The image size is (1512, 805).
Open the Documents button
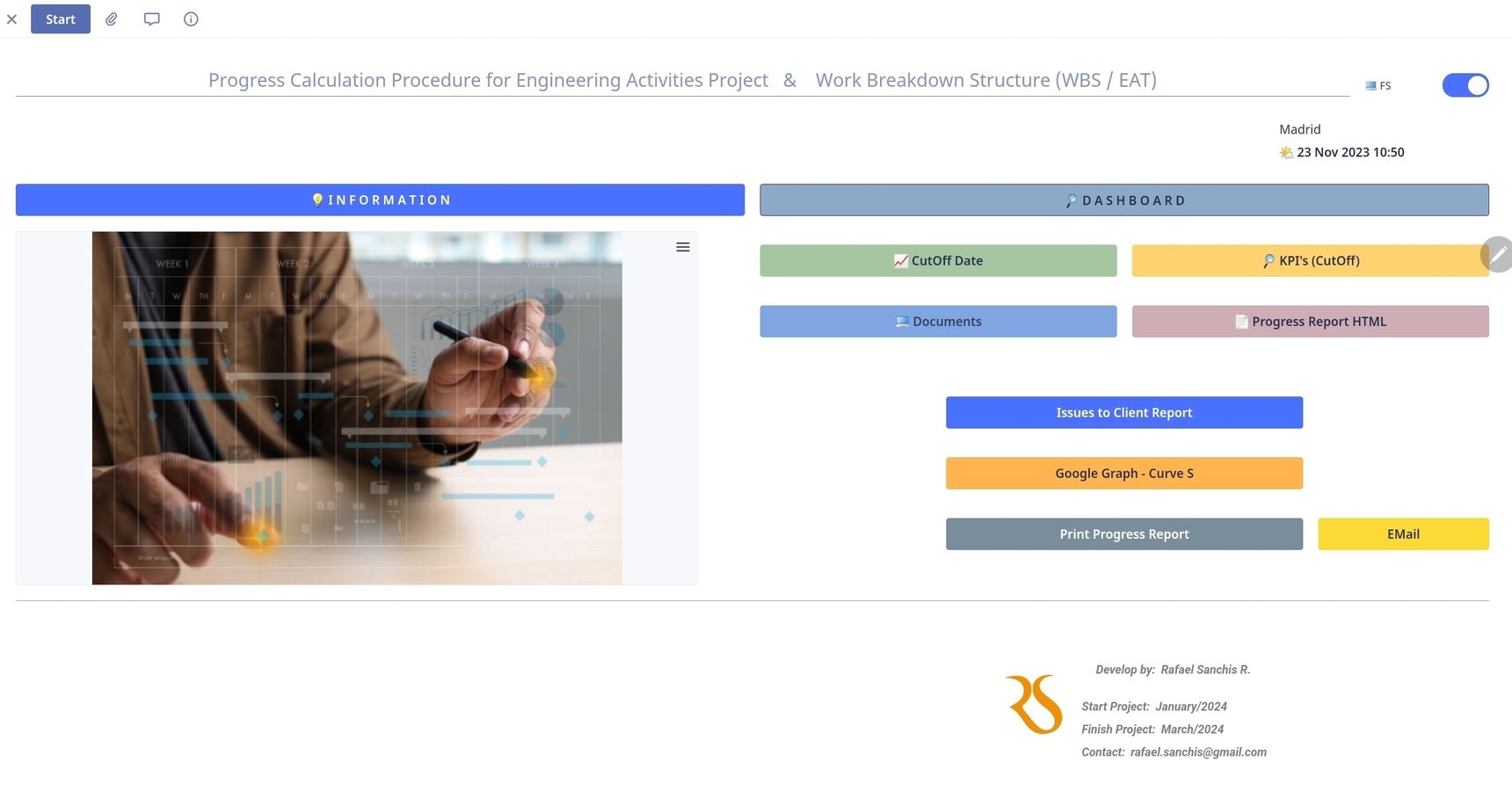[938, 322]
